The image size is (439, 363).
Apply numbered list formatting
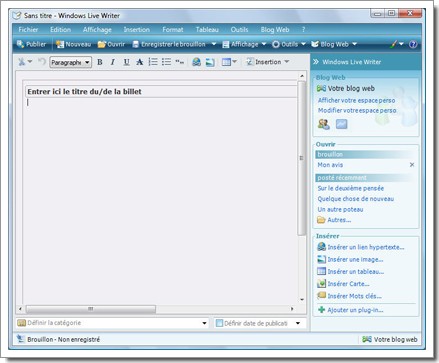point(153,62)
